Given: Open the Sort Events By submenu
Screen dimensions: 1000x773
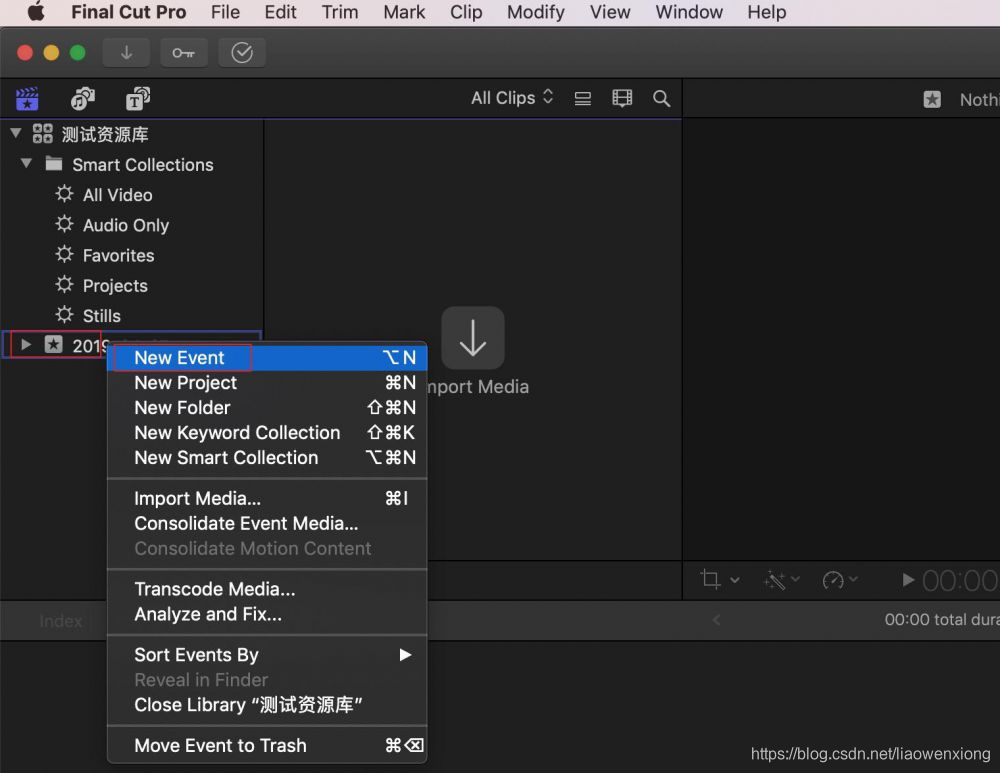Looking at the screenshot, I should (x=267, y=655).
